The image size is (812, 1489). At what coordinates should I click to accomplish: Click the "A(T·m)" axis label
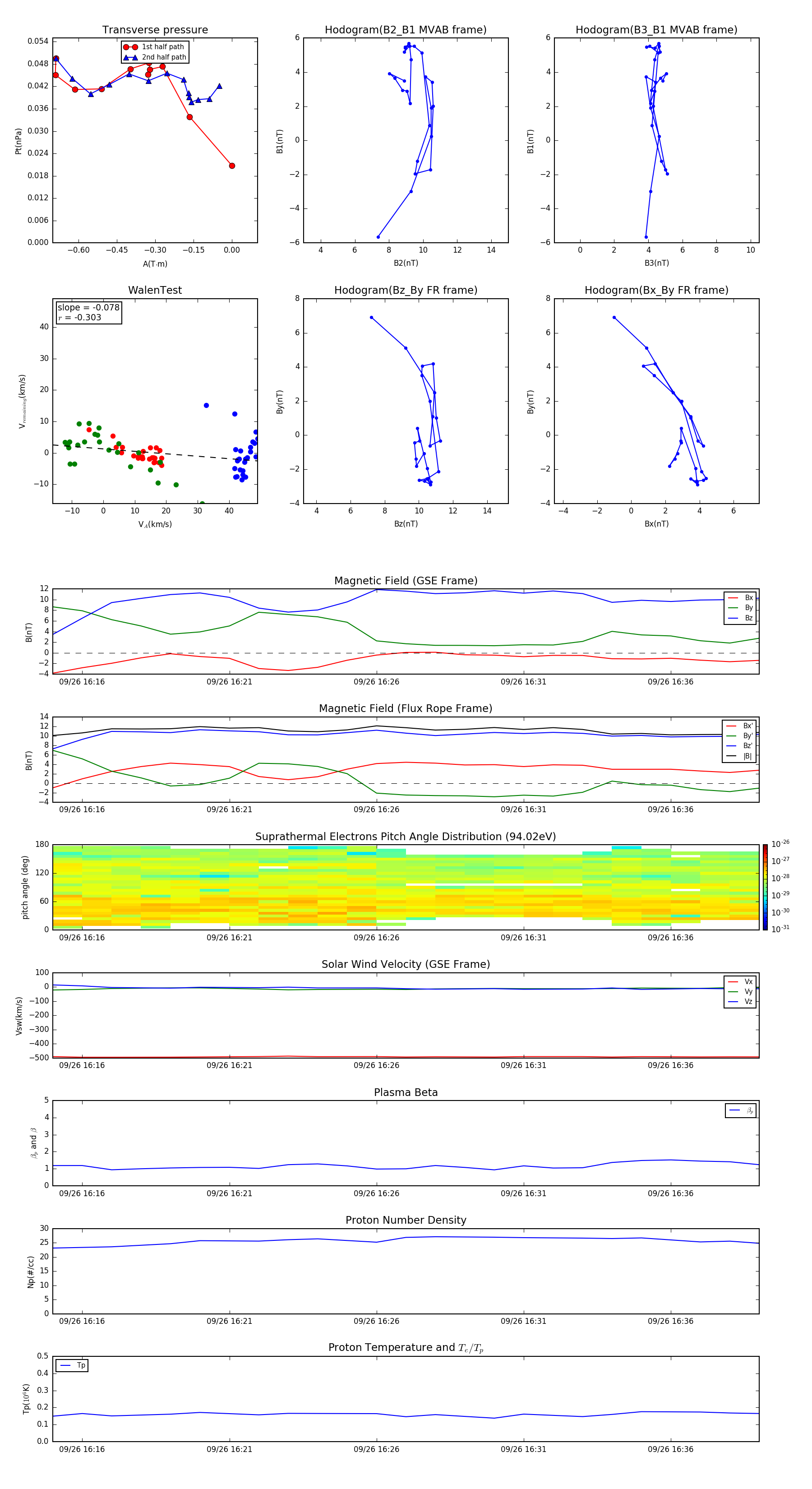(x=155, y=264)
